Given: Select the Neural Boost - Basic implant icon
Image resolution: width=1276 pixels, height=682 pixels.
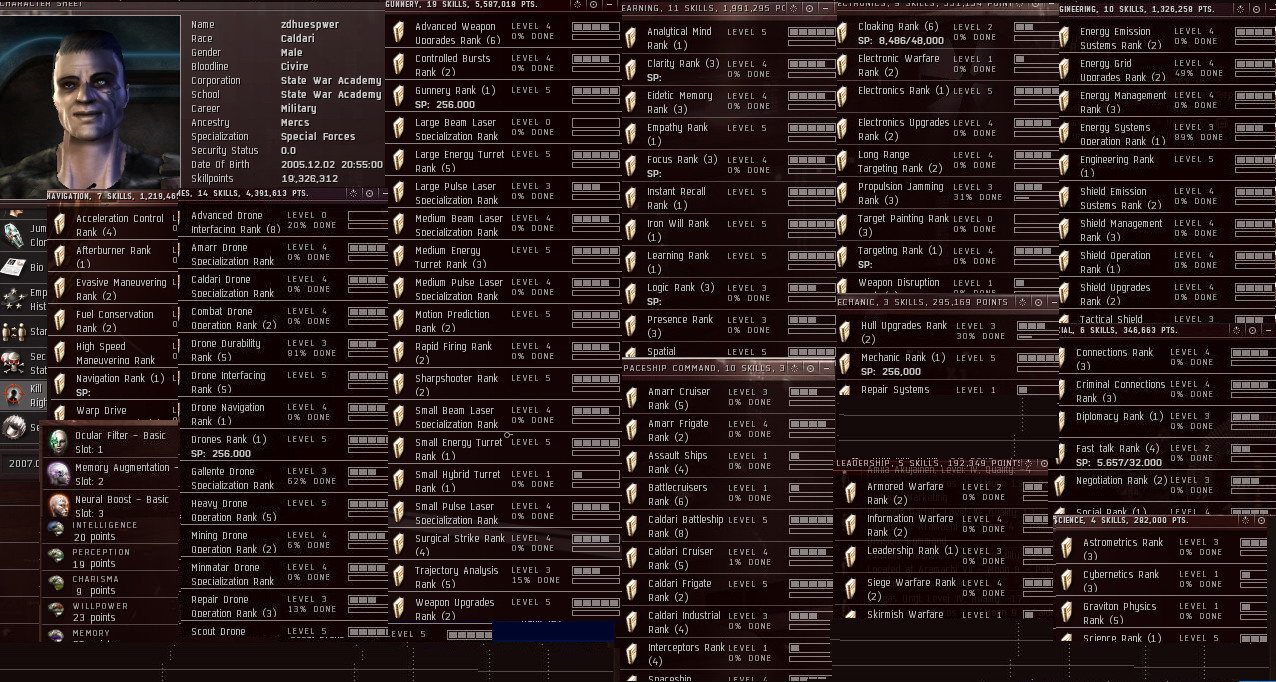Looking at the screenshot, I should 58,506.
